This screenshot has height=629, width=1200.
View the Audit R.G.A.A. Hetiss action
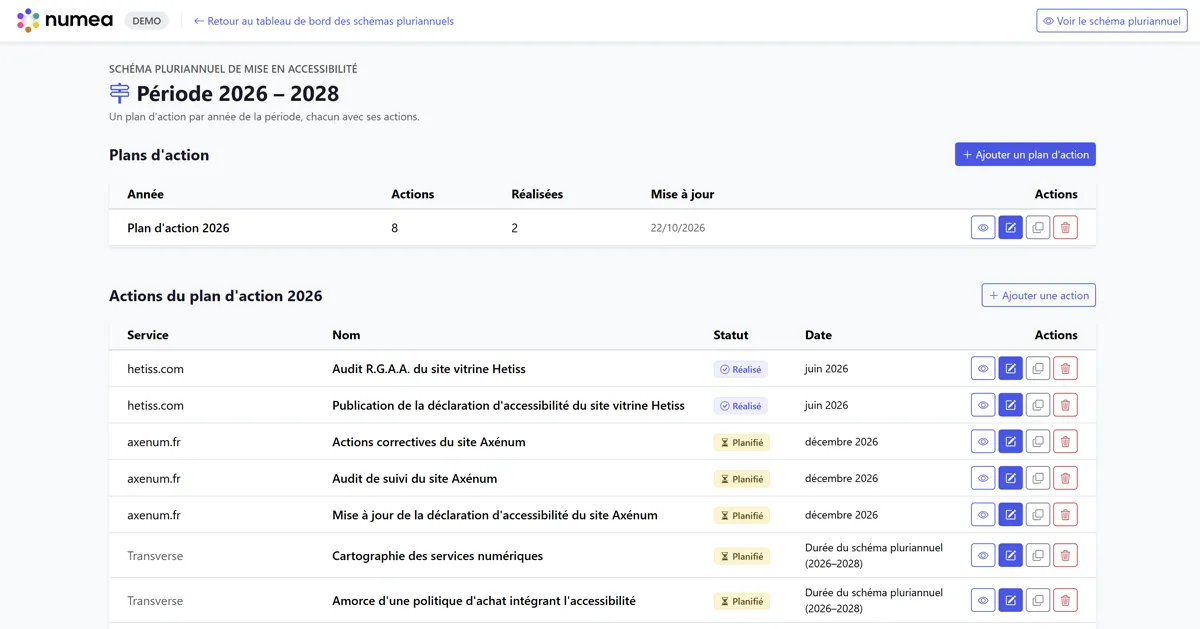click(x=983, y=369)
